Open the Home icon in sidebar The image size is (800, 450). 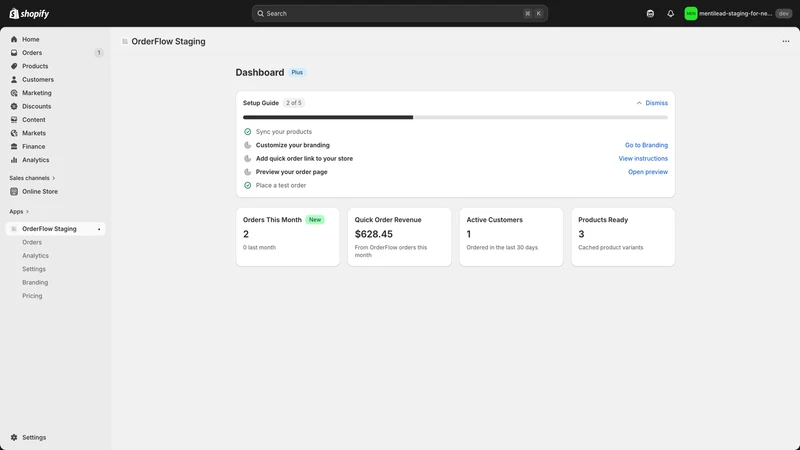14,39
